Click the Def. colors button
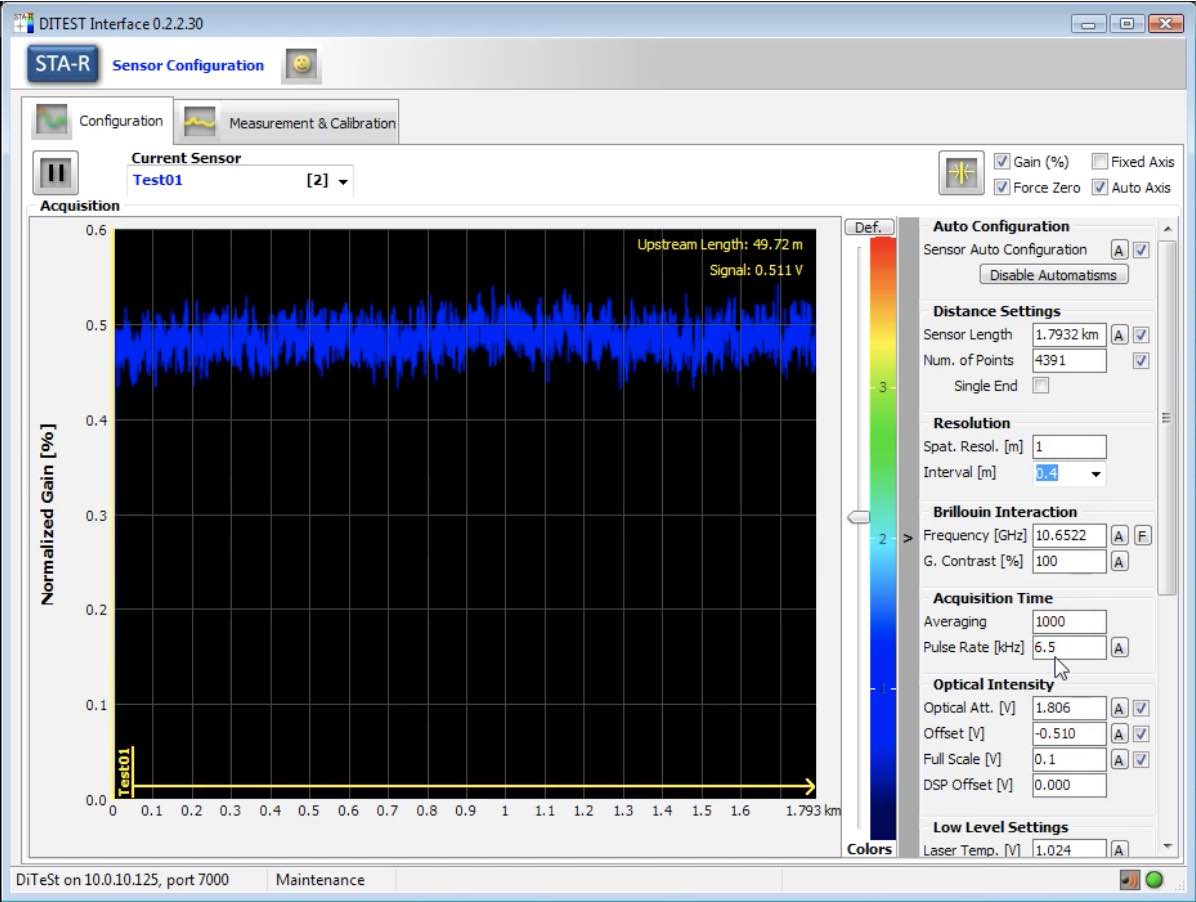 868,227
